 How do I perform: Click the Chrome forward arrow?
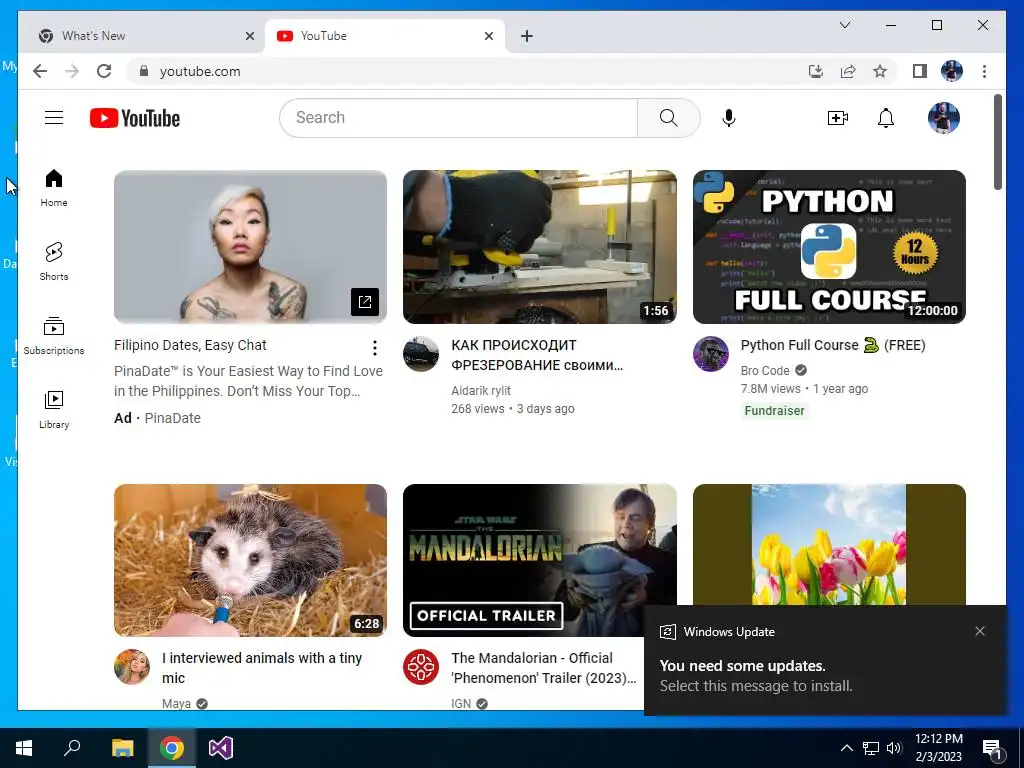click(72, 71)
